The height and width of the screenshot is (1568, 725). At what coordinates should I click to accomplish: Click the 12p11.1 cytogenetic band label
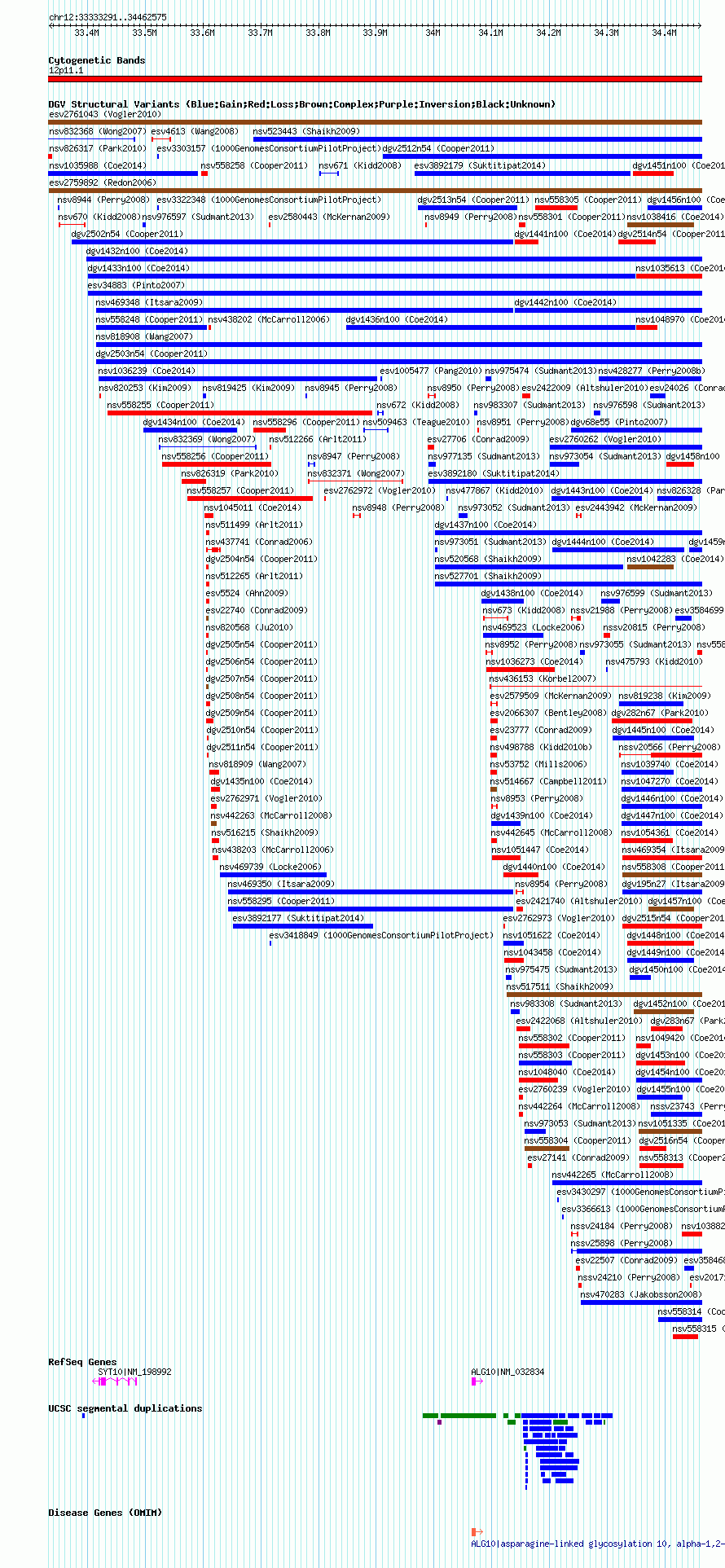tap(66, 71)
